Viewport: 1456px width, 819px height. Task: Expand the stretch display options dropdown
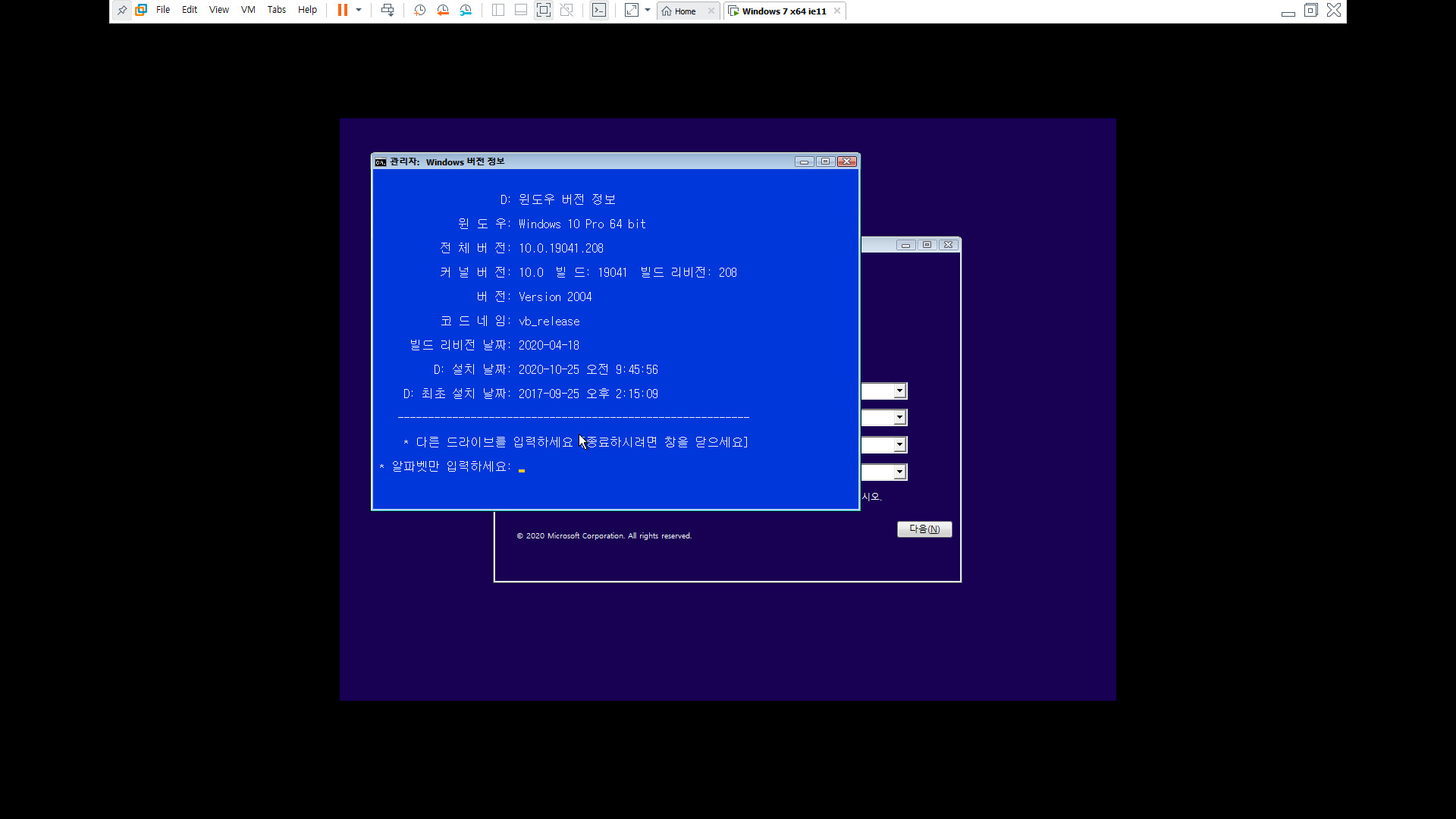tap(648, 11)
